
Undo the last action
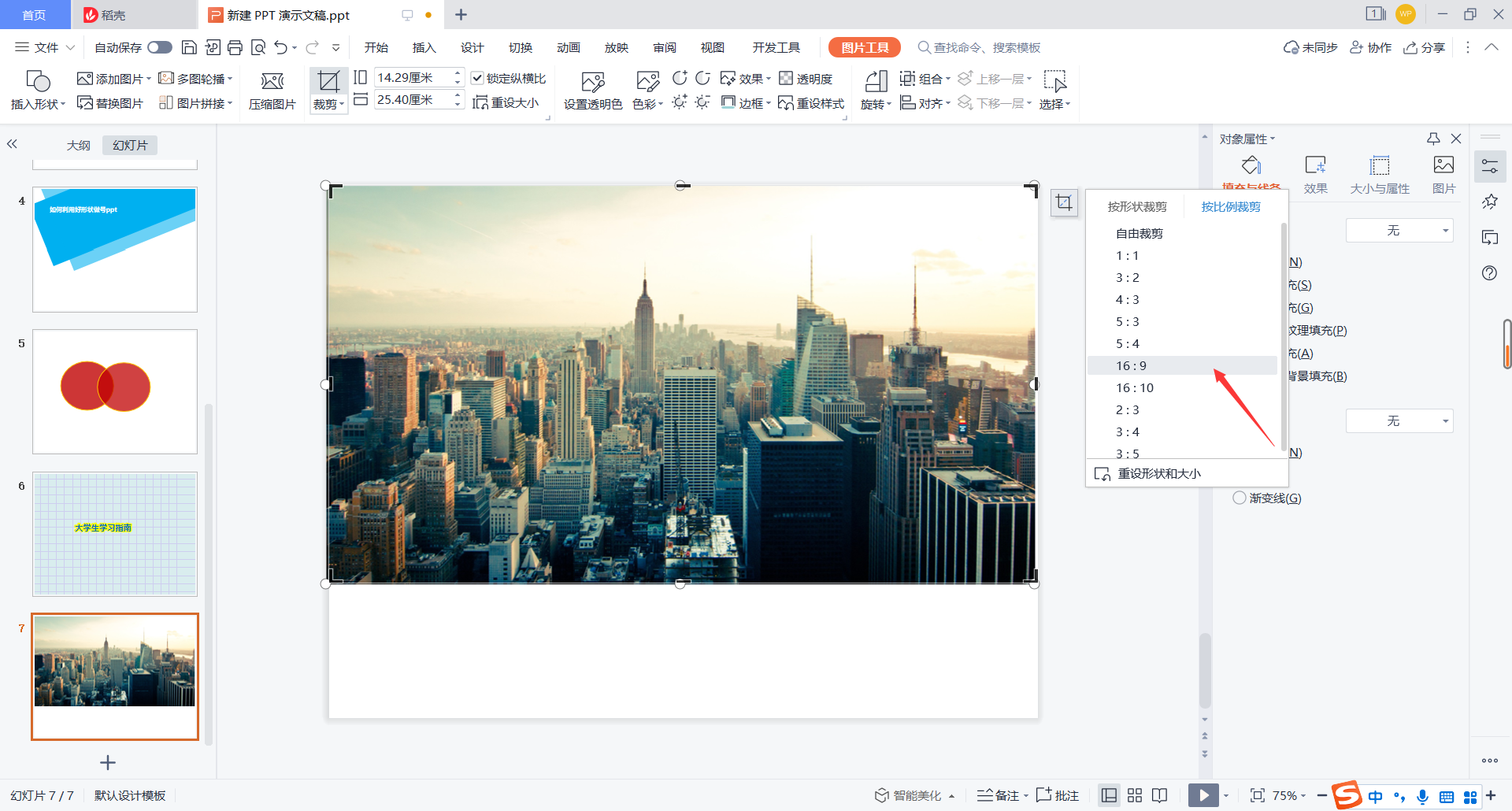[280, 47]
